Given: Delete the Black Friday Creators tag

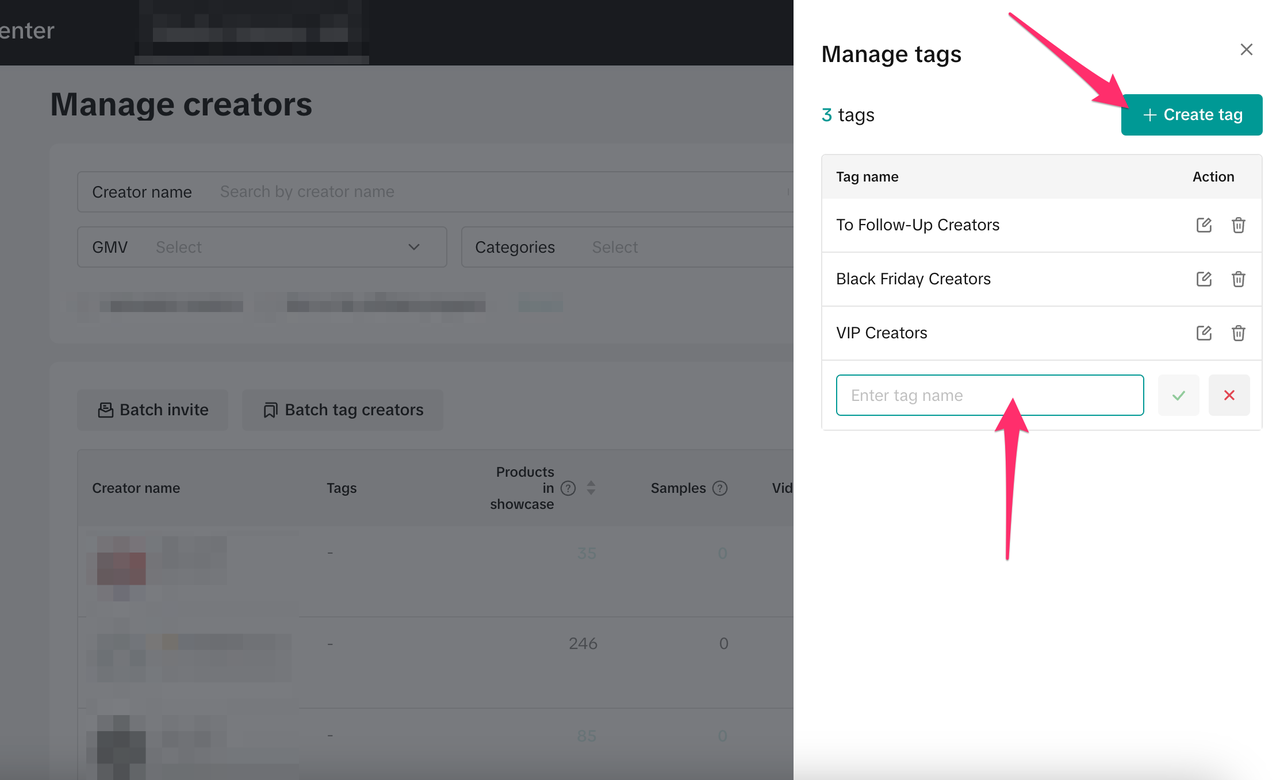Looking at the screenshot, I should [1238, 279].
